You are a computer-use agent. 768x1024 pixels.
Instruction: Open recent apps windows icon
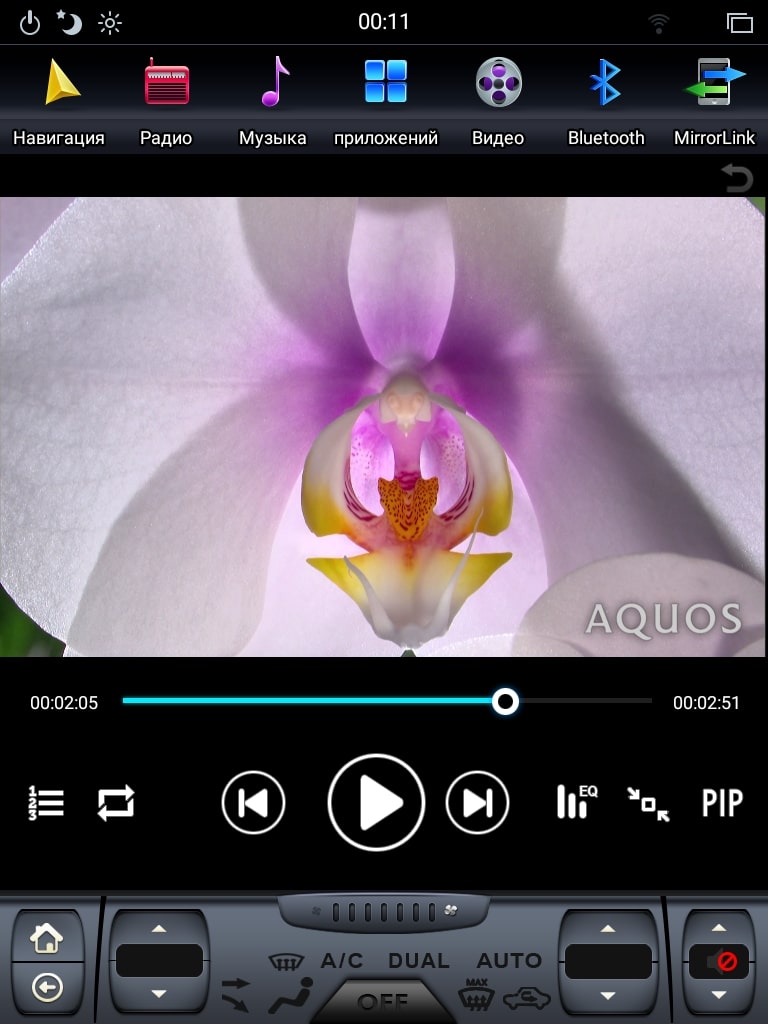click(x=739, y=23)
